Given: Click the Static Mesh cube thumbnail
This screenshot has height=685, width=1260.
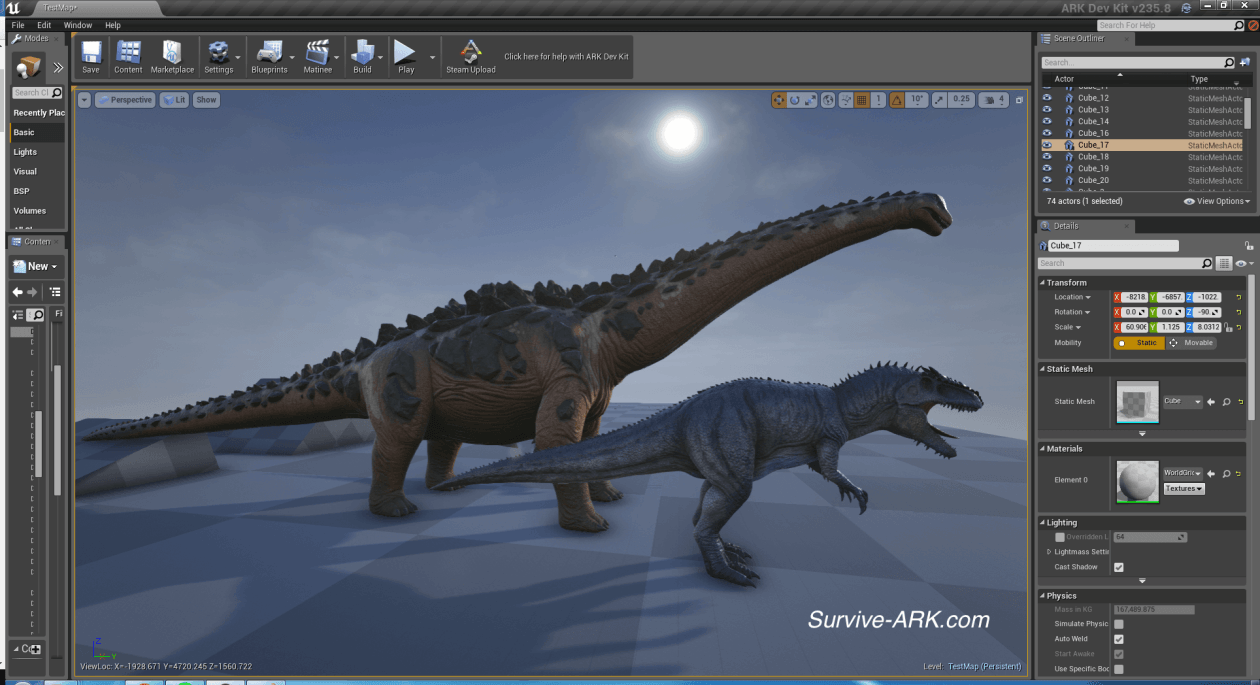Looking at the screenshot, I should tap(1137, 402).
